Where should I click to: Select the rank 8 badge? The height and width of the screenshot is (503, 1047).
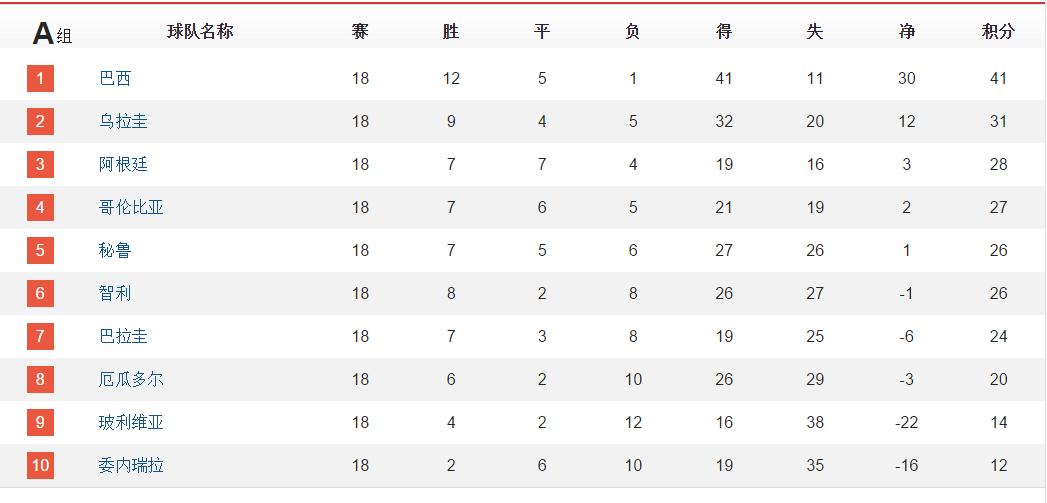[40, 379]
